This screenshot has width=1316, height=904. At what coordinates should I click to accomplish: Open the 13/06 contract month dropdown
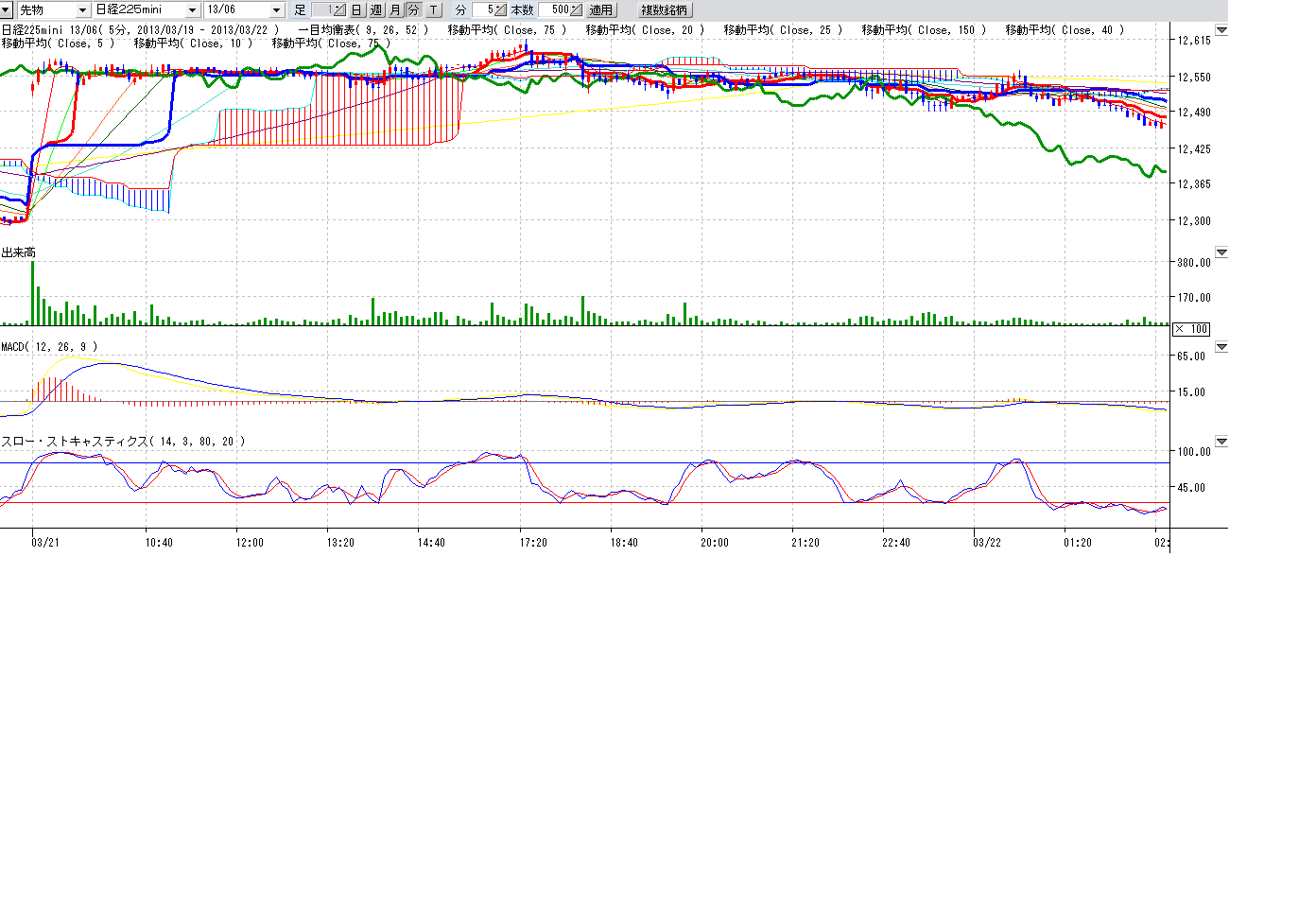coord(276,10)
